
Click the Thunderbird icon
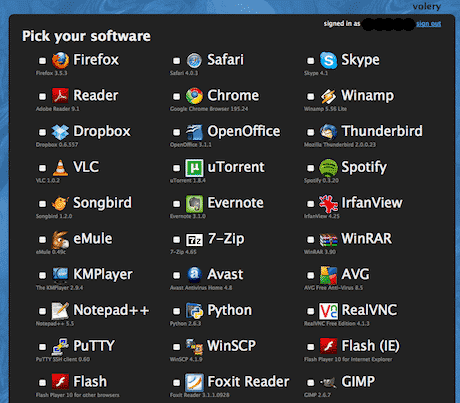point(328,132)
